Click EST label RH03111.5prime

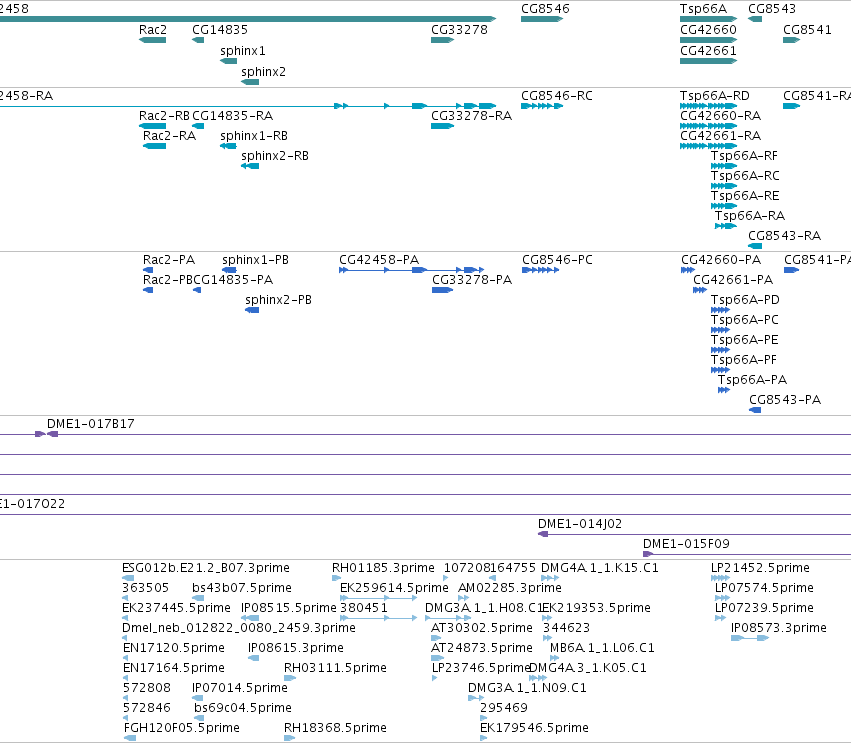(335, 668)
